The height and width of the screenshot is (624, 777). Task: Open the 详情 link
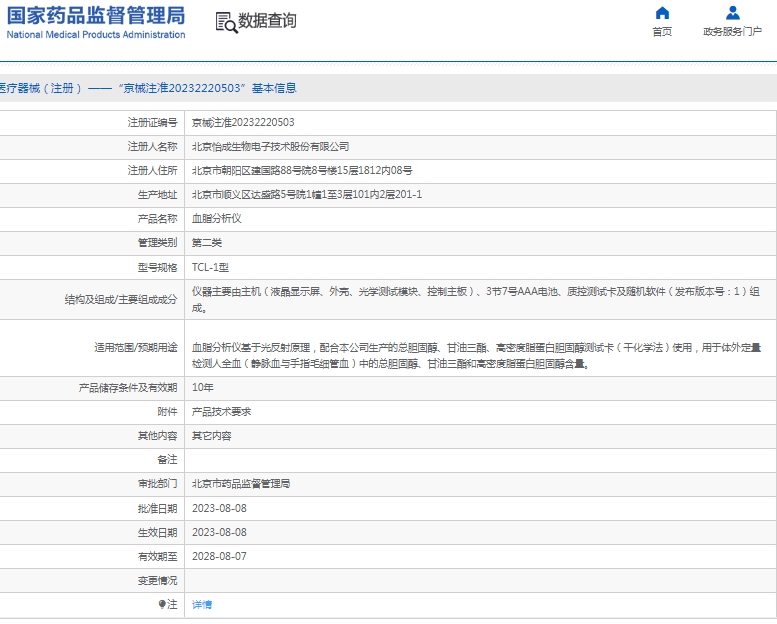202,604
